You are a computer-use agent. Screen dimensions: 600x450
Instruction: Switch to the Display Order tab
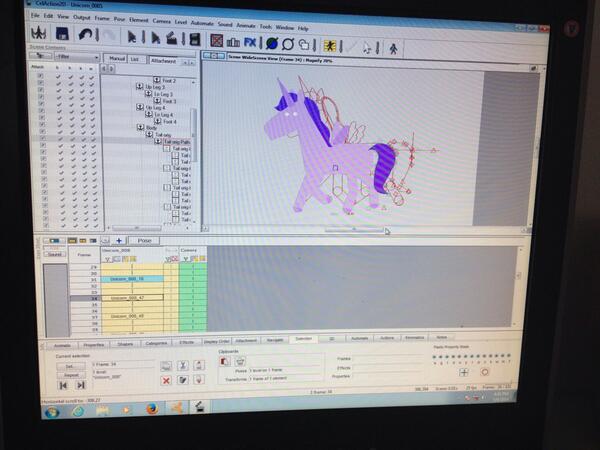[217, 341]
